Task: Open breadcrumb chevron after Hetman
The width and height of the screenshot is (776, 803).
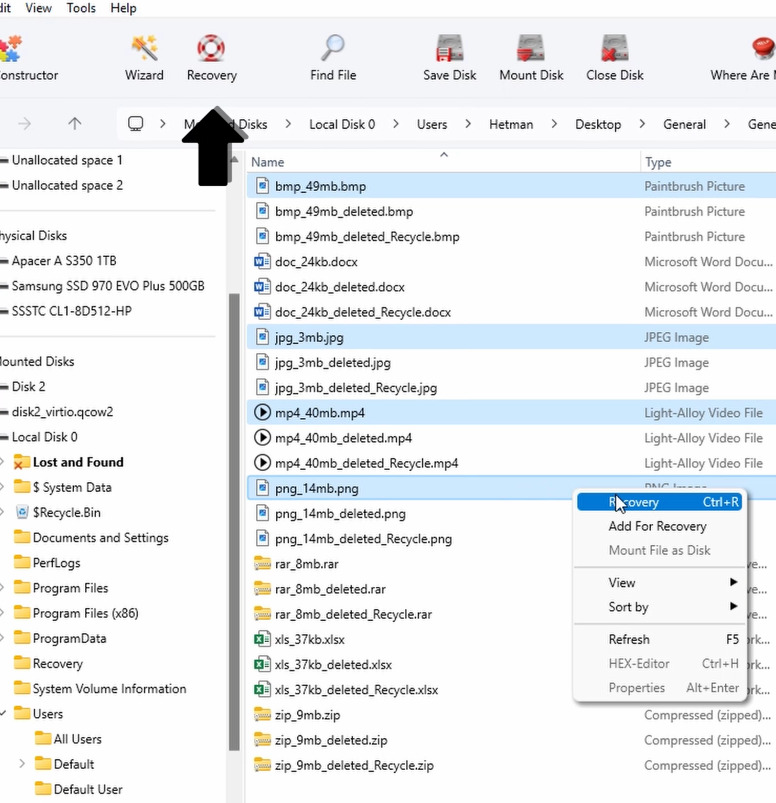Action: click(x=554, y=123)
